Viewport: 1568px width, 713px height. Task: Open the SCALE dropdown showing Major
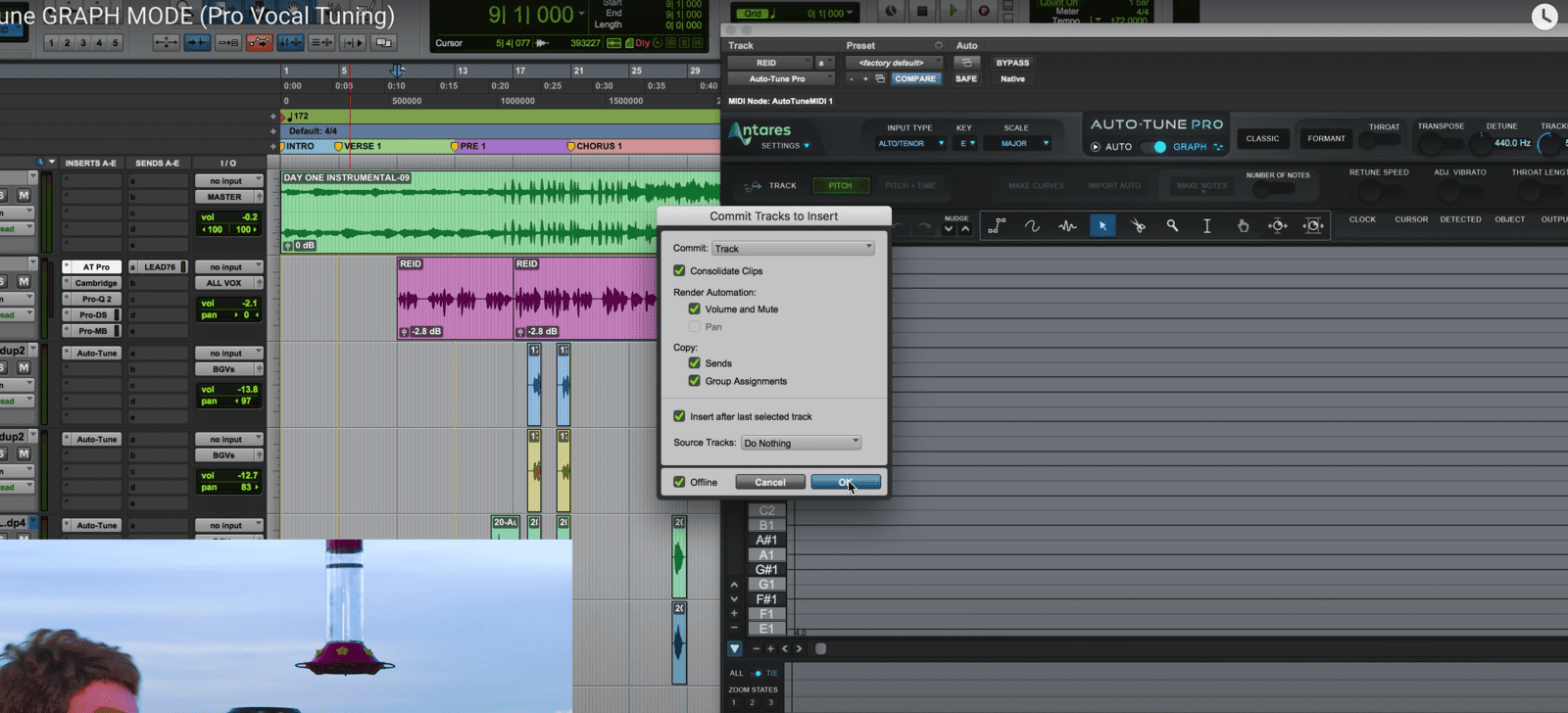[x=1019, y=144]
